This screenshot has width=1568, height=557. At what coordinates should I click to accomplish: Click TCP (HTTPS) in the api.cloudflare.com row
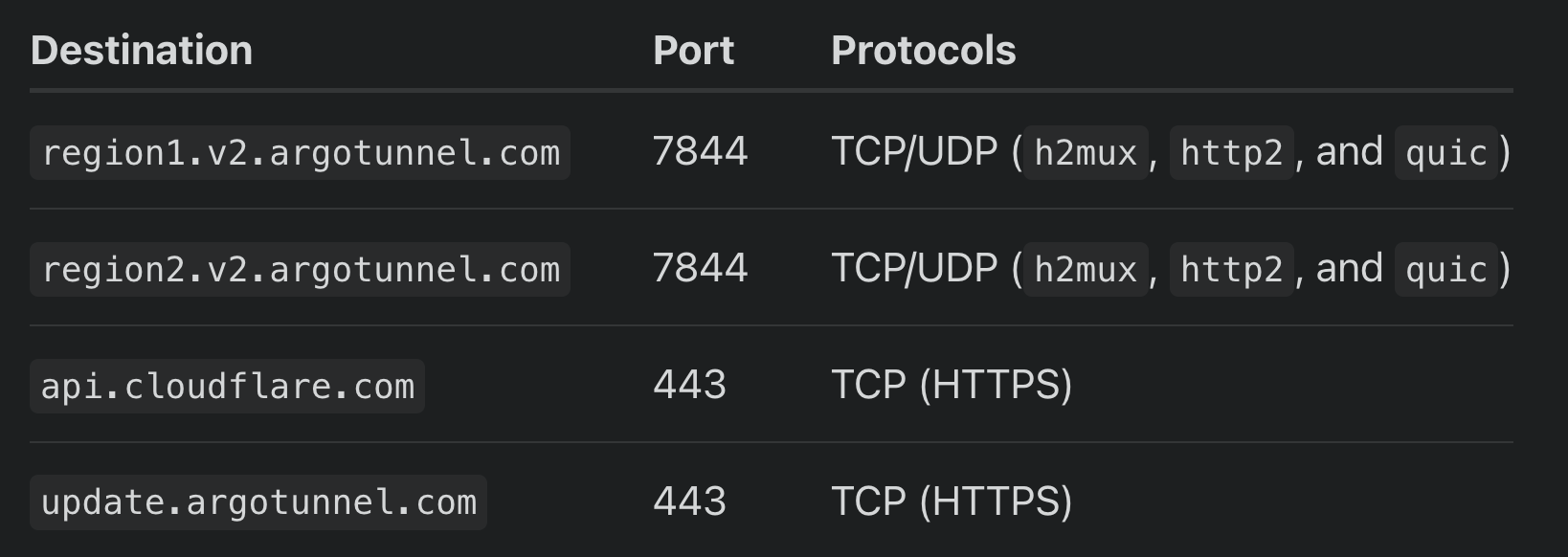point(952,386)
